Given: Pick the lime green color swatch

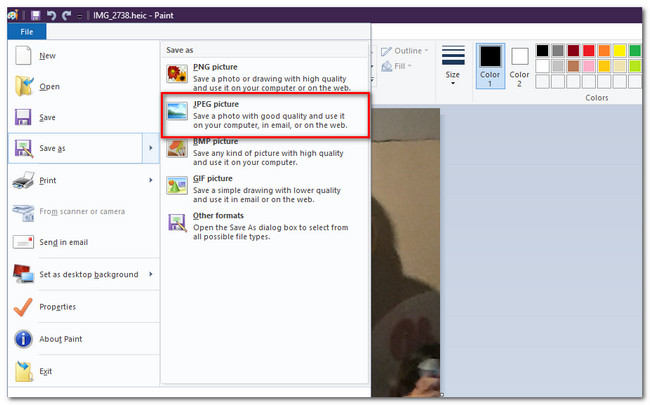Looking at the screenshot, I should [635, 66].
